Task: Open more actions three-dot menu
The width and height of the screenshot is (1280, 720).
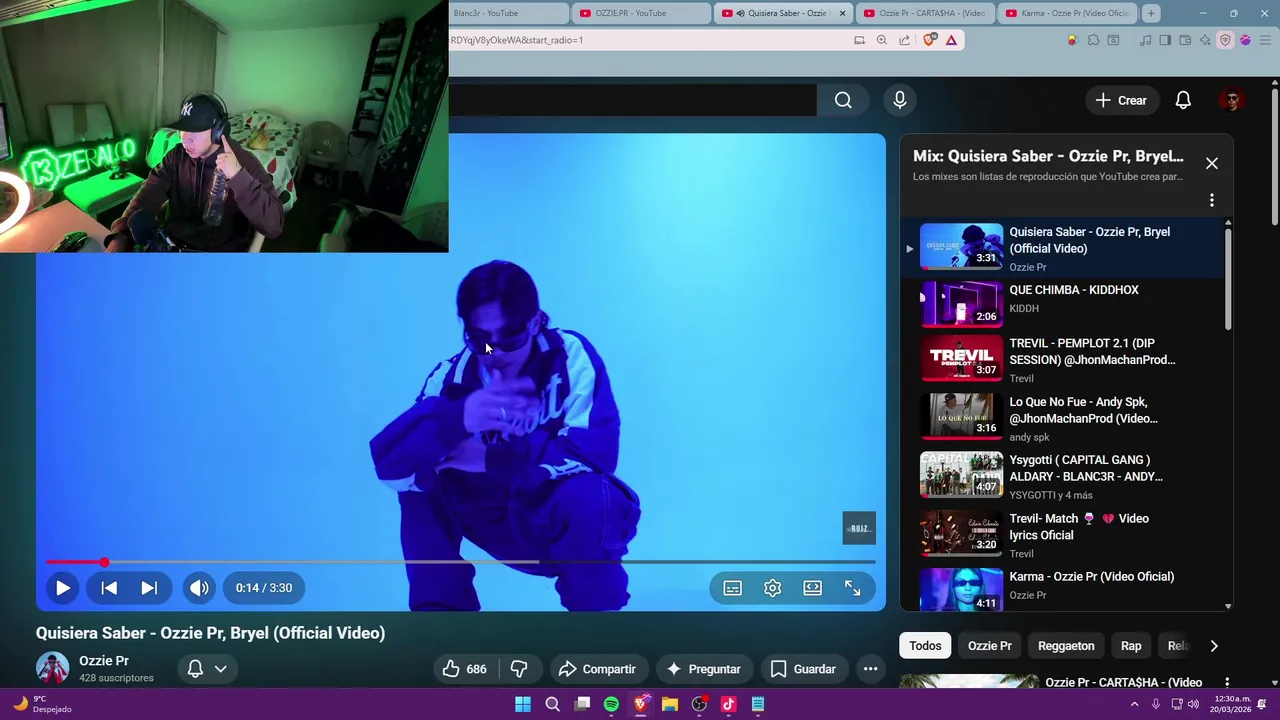Action: pyautogui.click(x=871, y=669)
